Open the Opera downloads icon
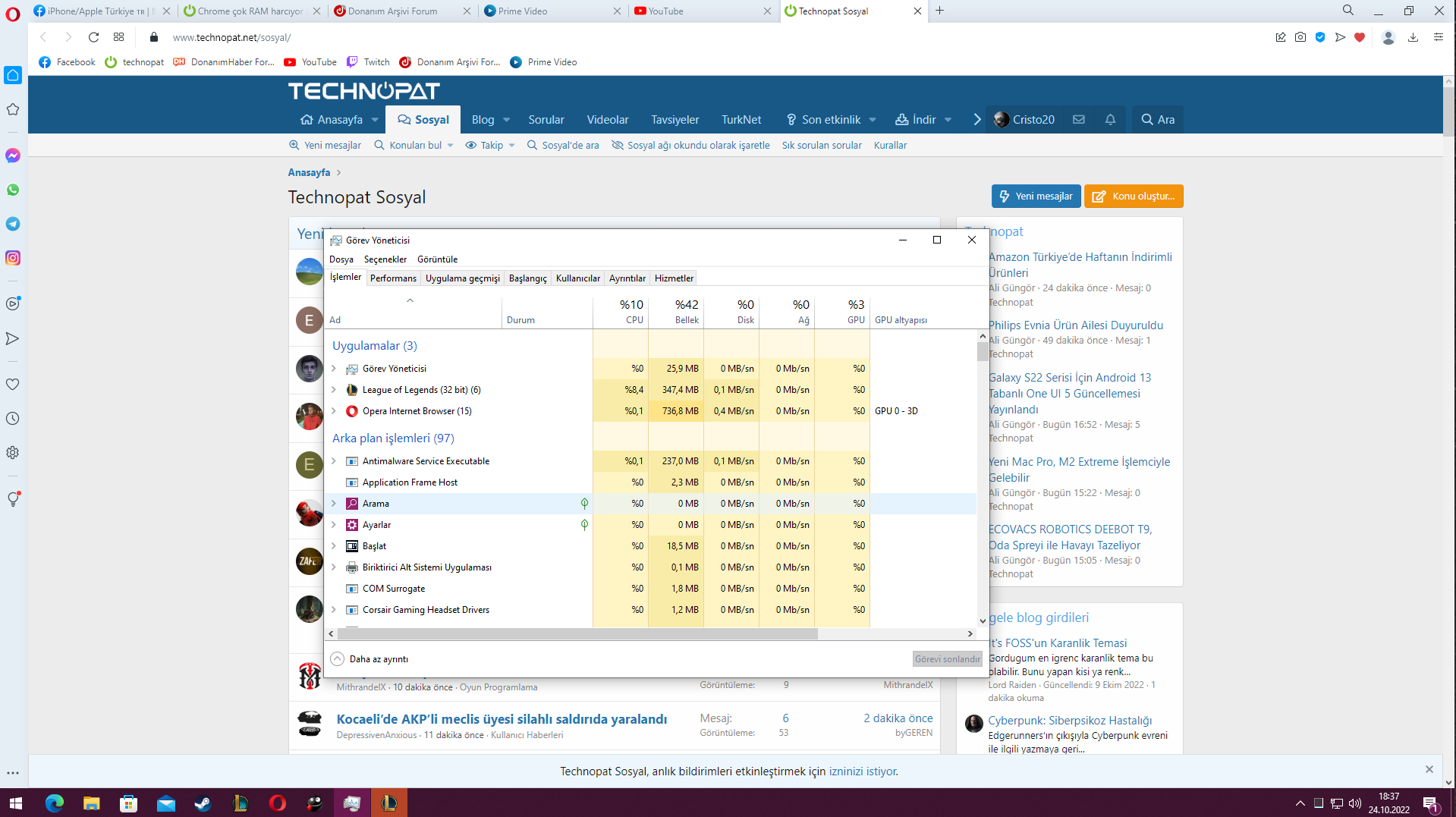The image size is (1456, 817). pyautogui.click(x=1413, y=37)
